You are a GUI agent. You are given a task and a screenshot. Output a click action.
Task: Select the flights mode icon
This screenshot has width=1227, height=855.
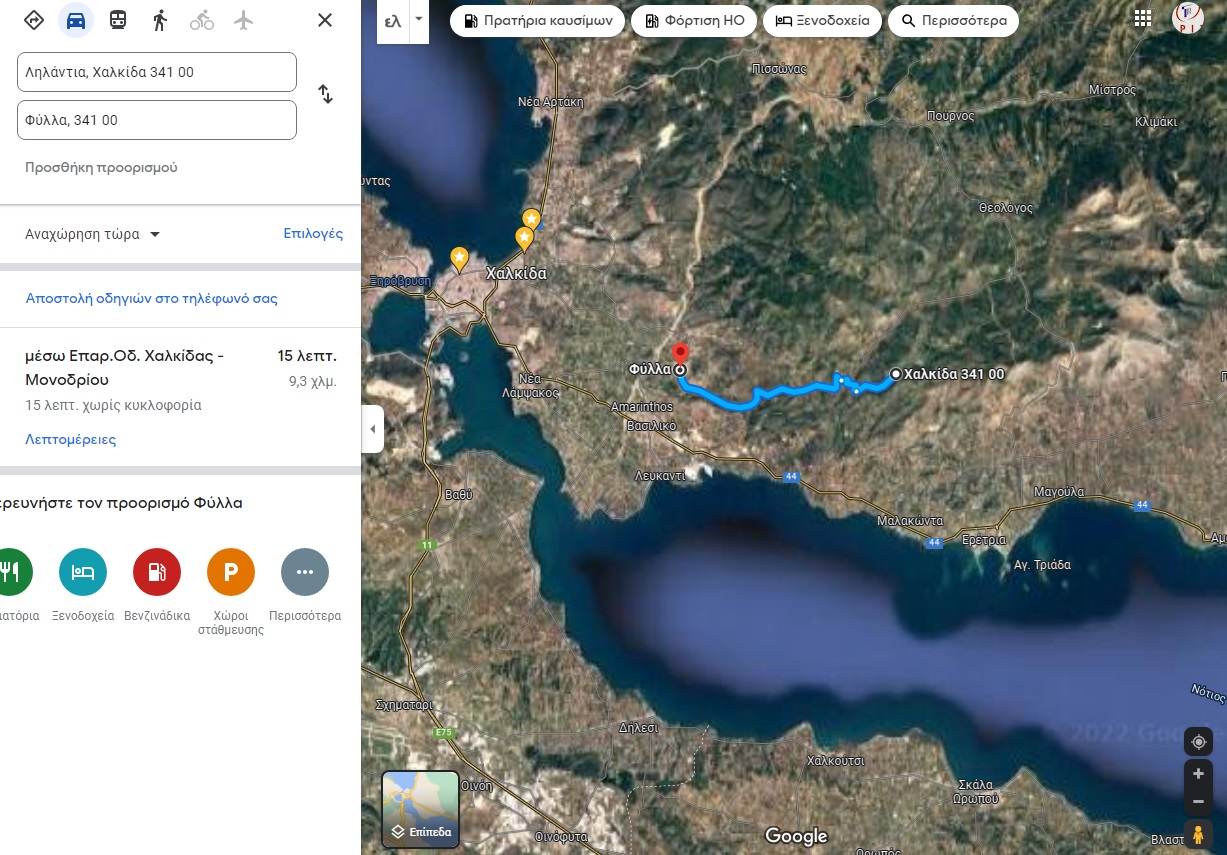(244, 20)
